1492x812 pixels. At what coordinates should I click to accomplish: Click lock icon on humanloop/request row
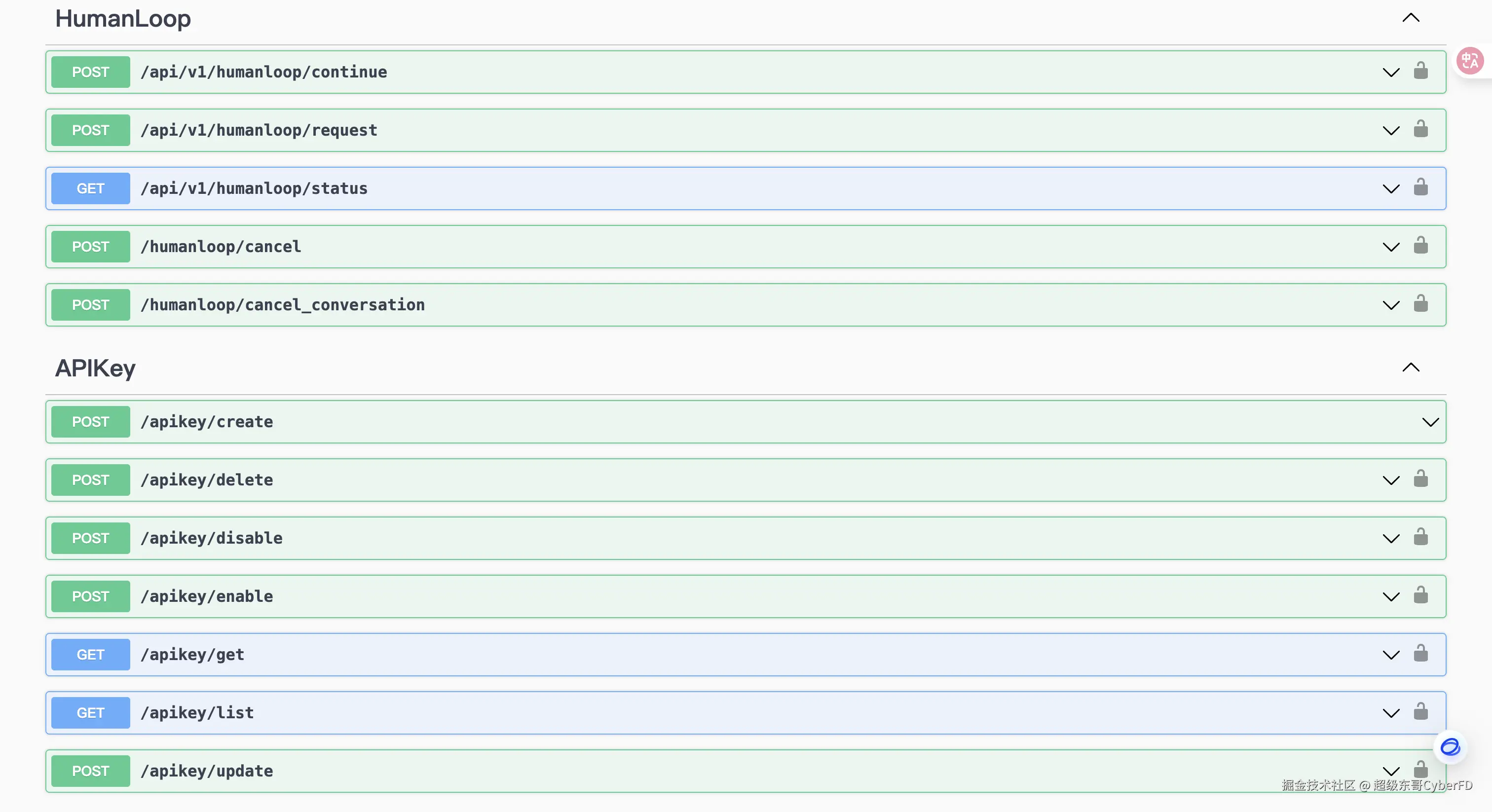click(1420, 129)
